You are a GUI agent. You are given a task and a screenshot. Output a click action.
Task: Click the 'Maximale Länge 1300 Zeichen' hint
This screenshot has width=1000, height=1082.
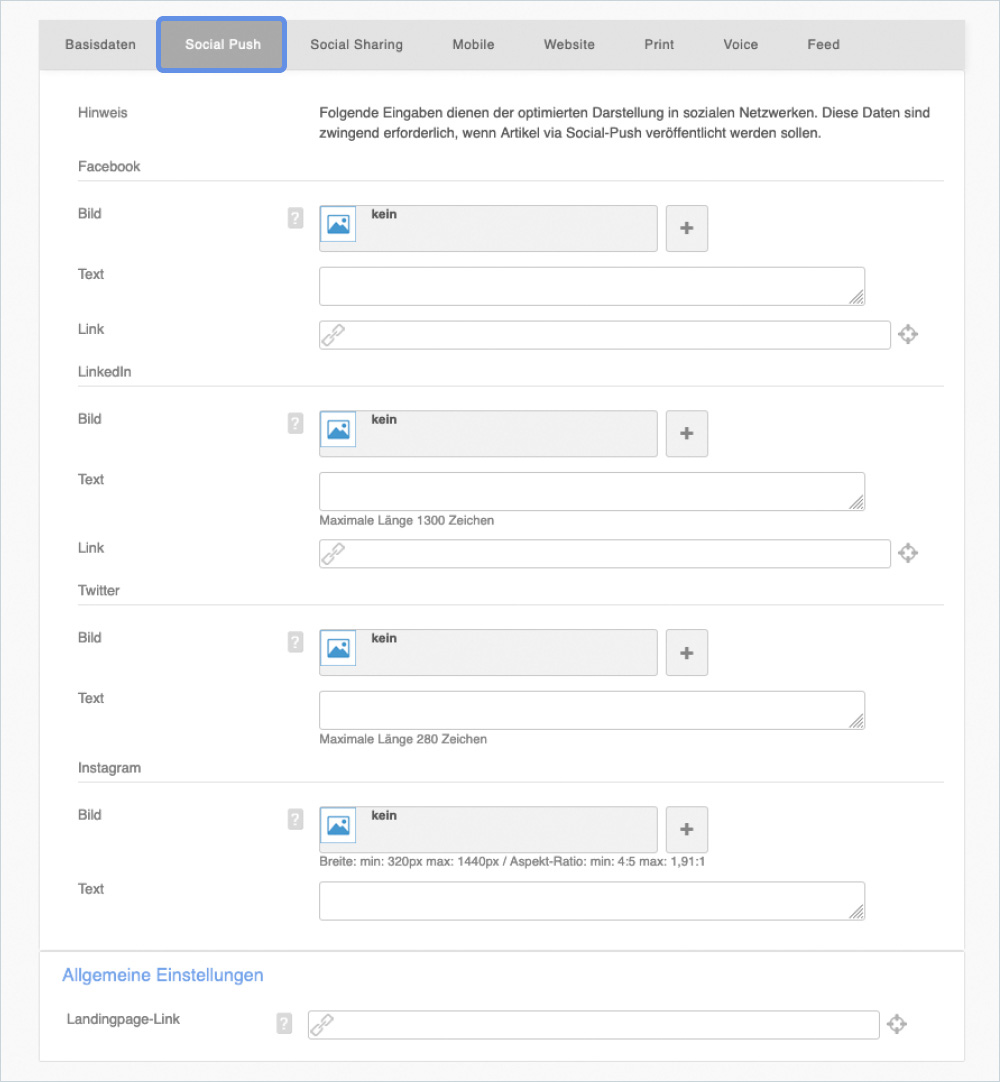click(x=406, y=520)
